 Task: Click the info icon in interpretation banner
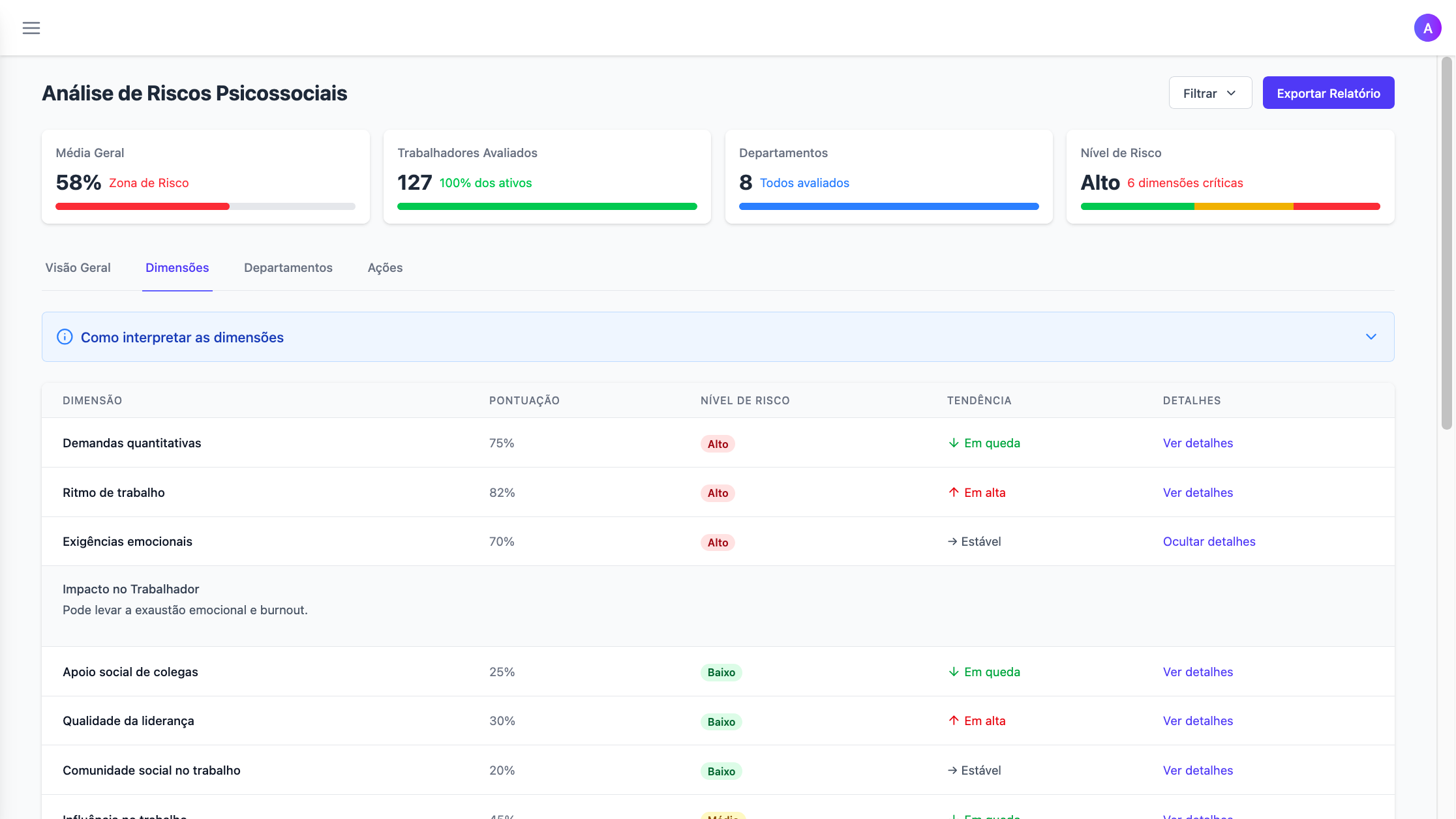tap(65, 337)
